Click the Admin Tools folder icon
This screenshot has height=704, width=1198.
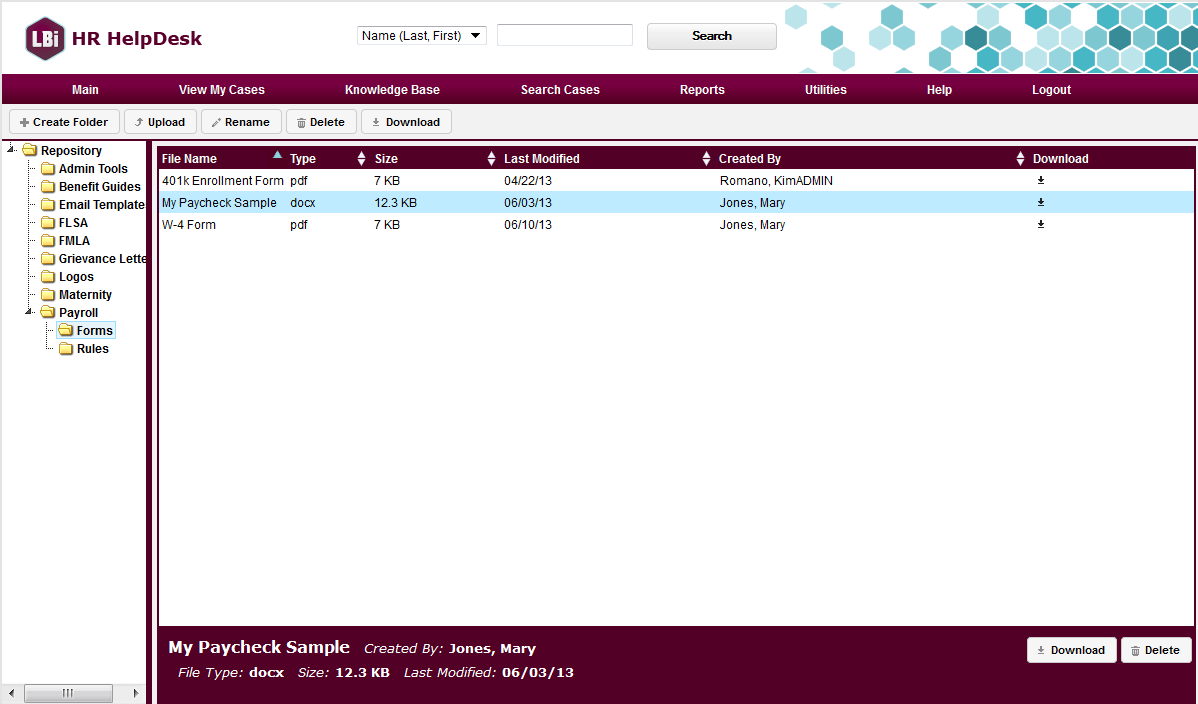(48, 168)
